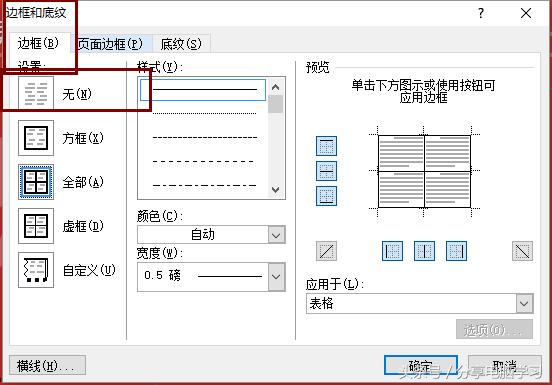
Task: Open the 底纹(S) shading tab
Action: (181, 44)
